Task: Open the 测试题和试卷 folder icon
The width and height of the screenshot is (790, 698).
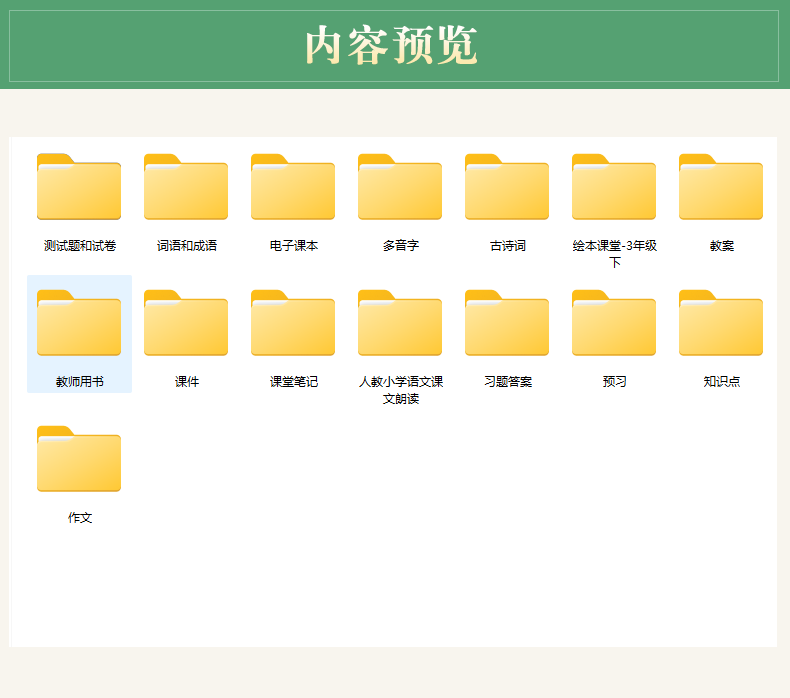Action: click(79, 186)
